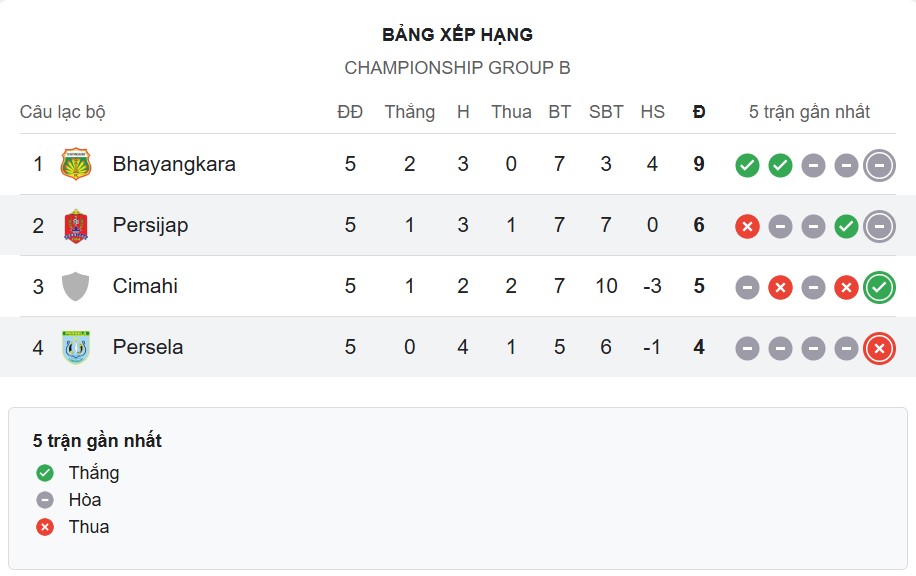
Task: Open the Bhayangkara team name link
Action: tap(174, 164)
